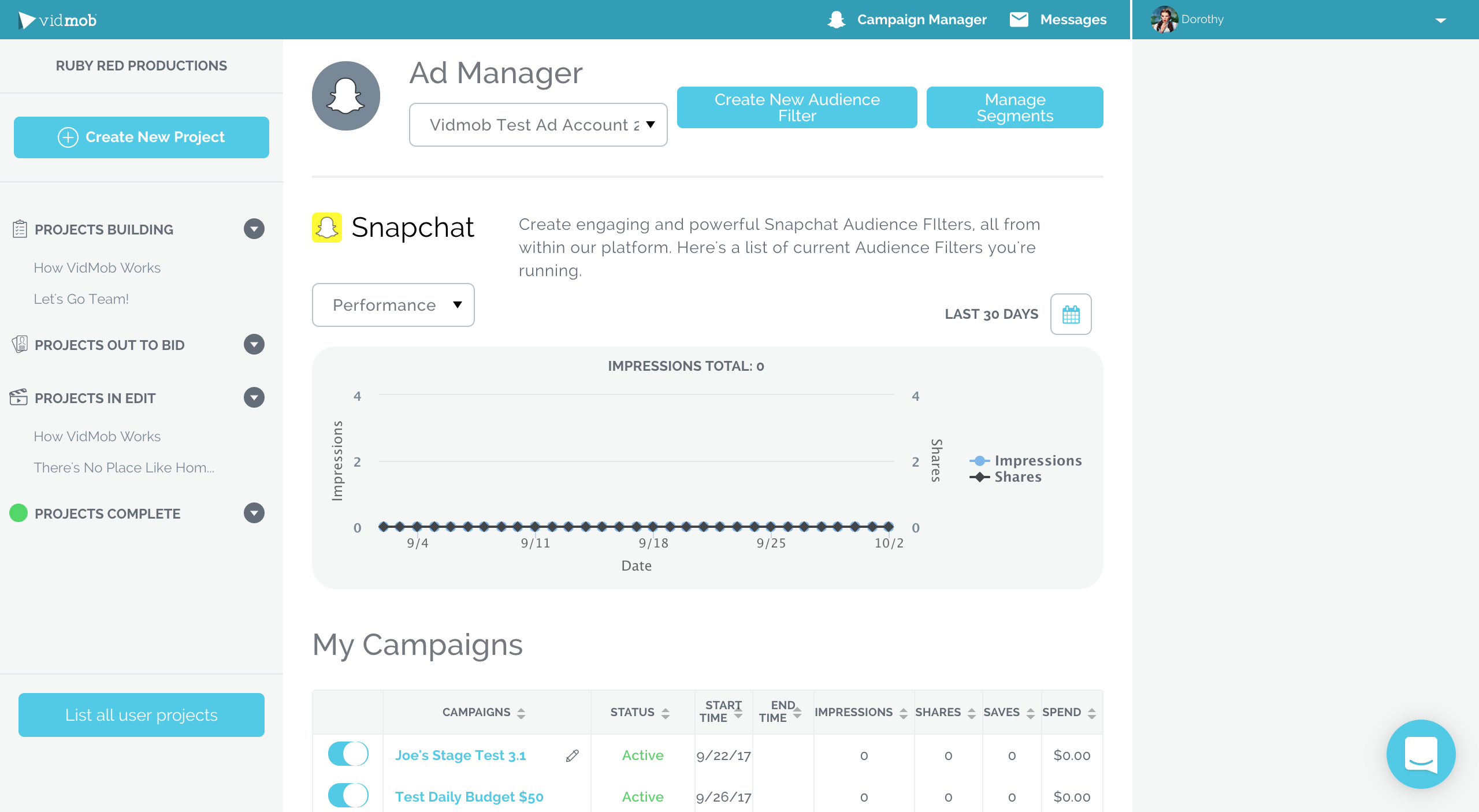This screenshot has height=812, width=1479.
Task: Open Campaign Manager in top navigation
Action: pos(921,20)
